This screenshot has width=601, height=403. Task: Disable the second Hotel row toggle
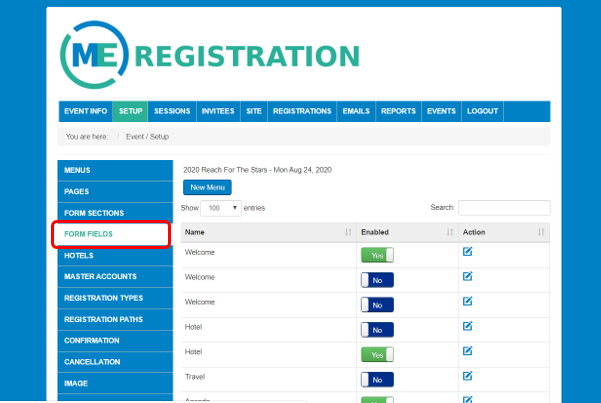(377, 355)
